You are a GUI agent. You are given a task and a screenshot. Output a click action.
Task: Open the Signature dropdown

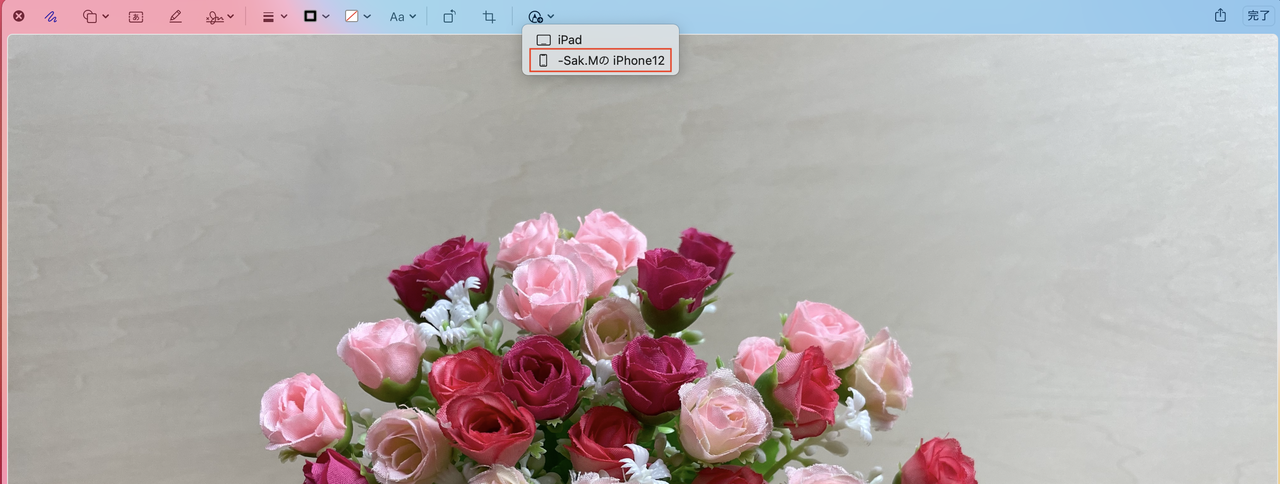point(220,17)
